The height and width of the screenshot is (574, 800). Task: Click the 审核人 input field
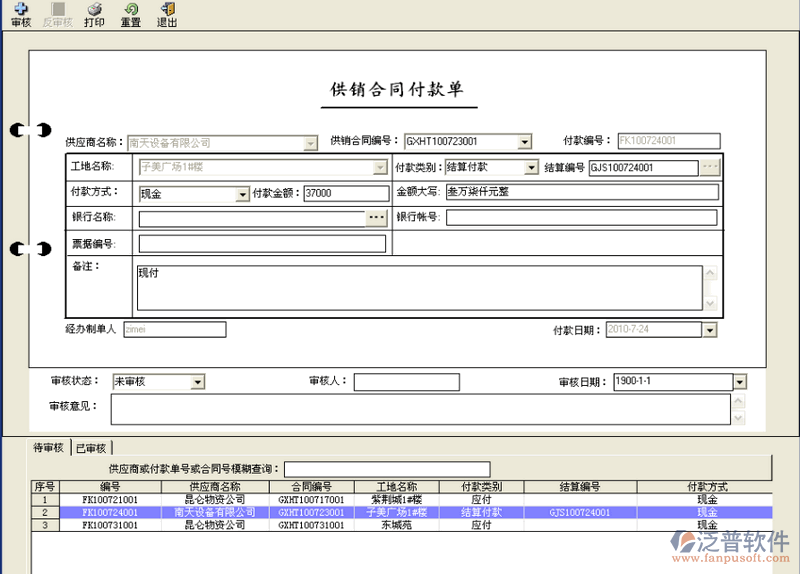(406, 382)
